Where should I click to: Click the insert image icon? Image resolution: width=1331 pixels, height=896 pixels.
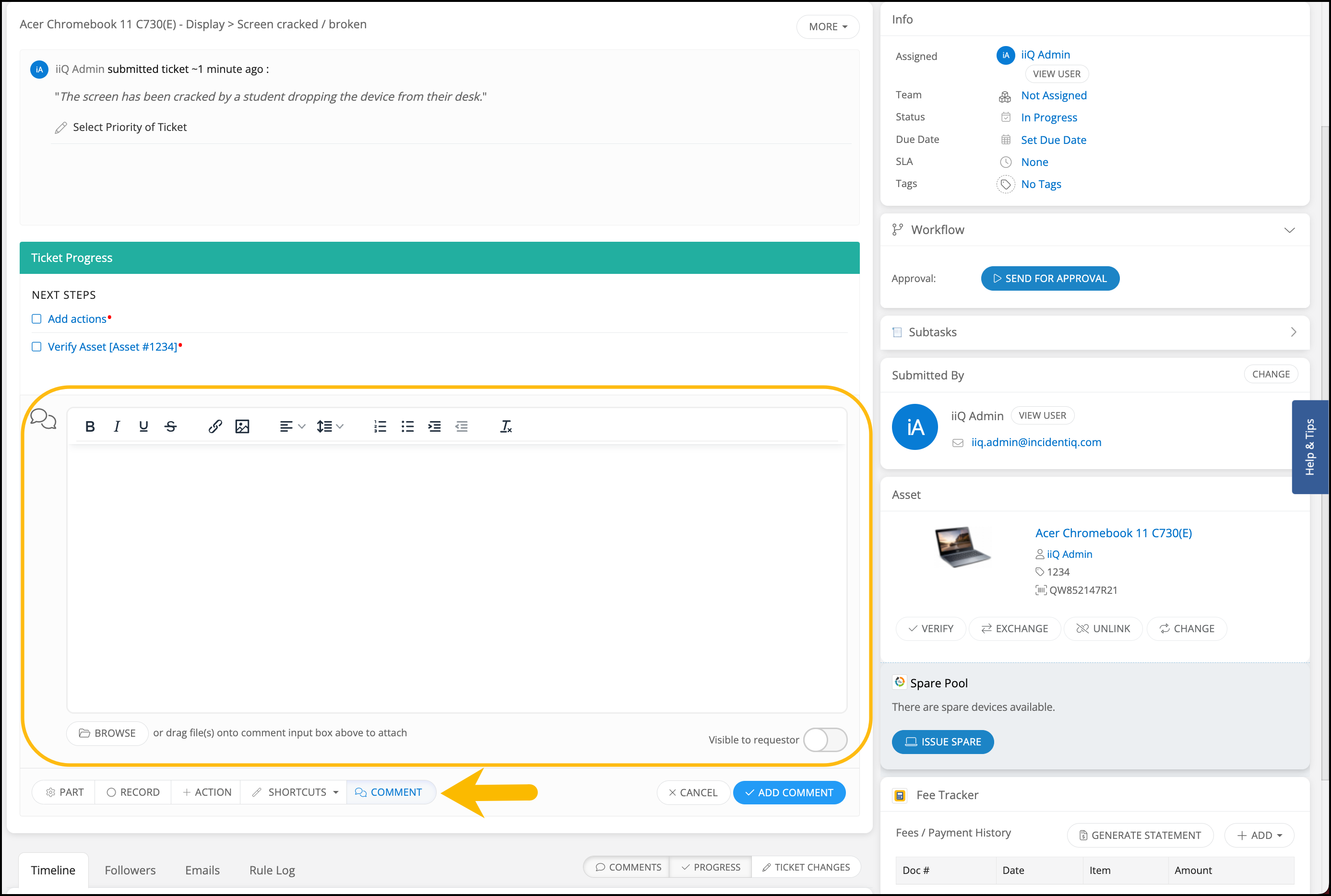pyautogui.click(x=242, y=426)
